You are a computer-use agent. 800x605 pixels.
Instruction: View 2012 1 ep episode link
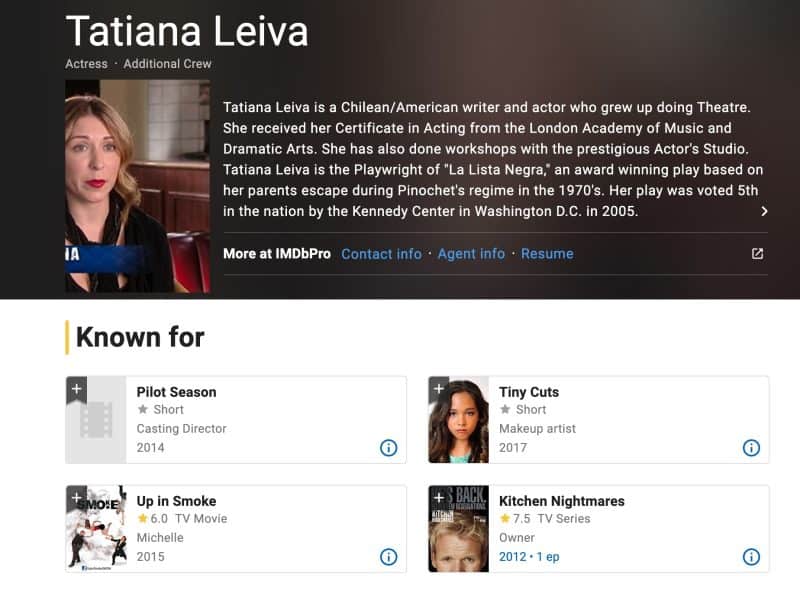click(x=529, y=557)
